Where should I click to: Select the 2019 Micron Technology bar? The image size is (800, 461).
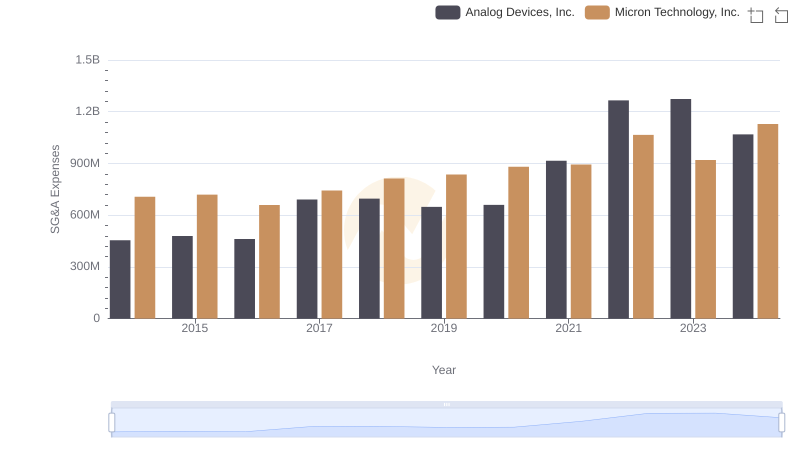click(456, 247)
